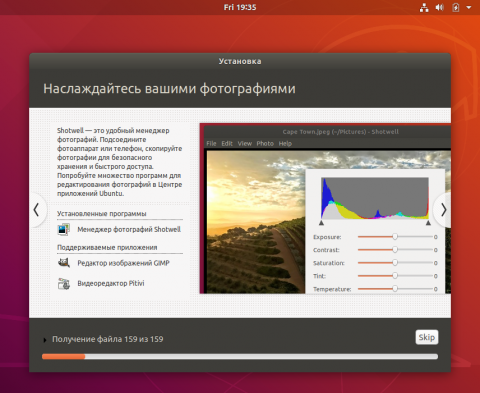Click the battery status icon in top bar
Screen dimensions: 480x393
coord(456,7)
